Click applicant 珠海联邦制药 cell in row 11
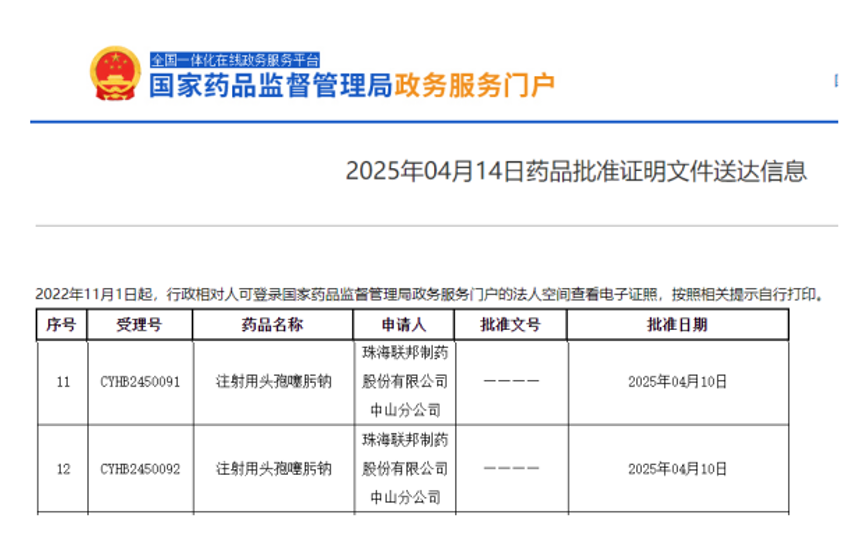844x535 pixels. (405, 382)
